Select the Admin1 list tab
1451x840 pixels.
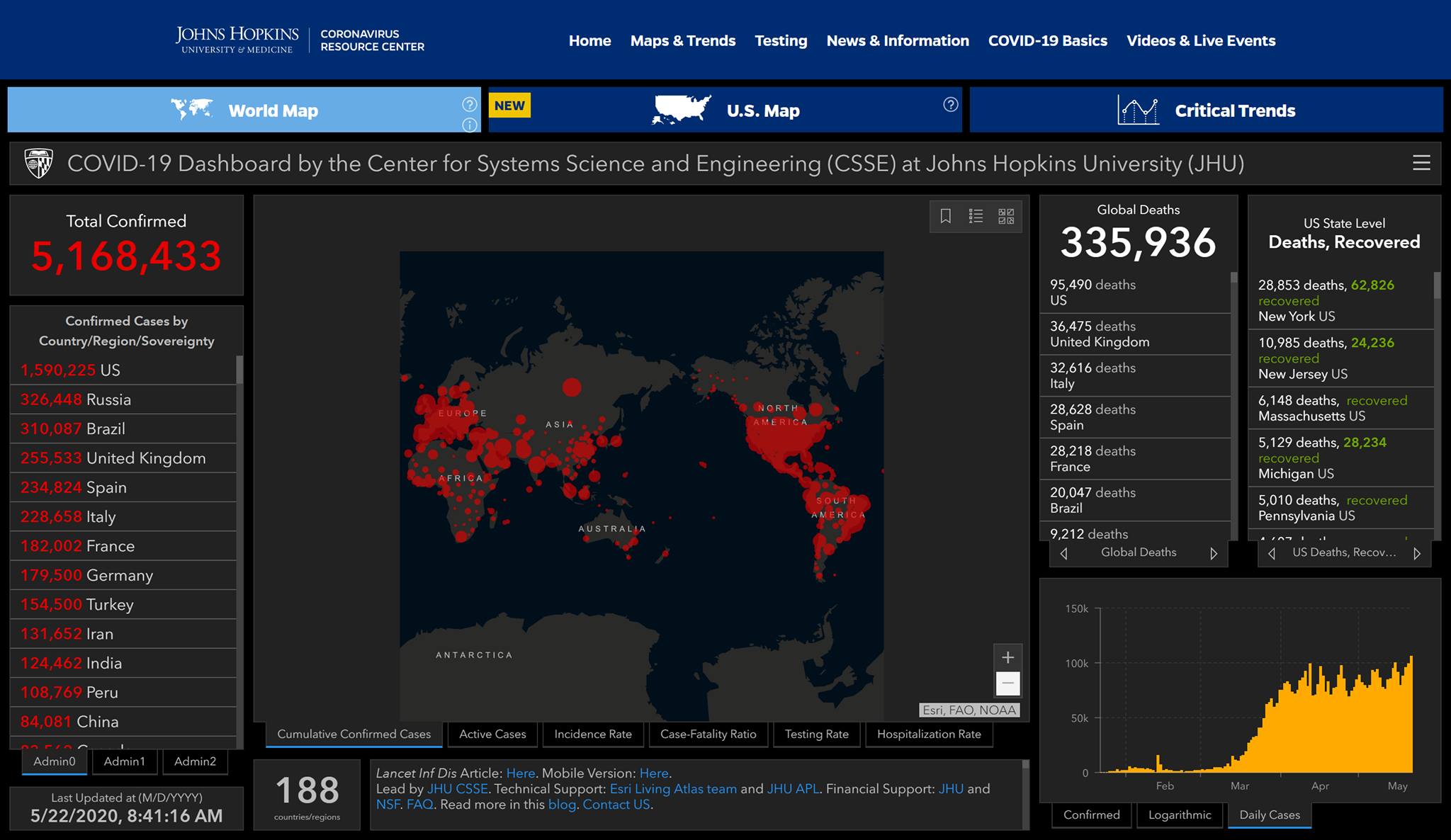tap(124, 761)
